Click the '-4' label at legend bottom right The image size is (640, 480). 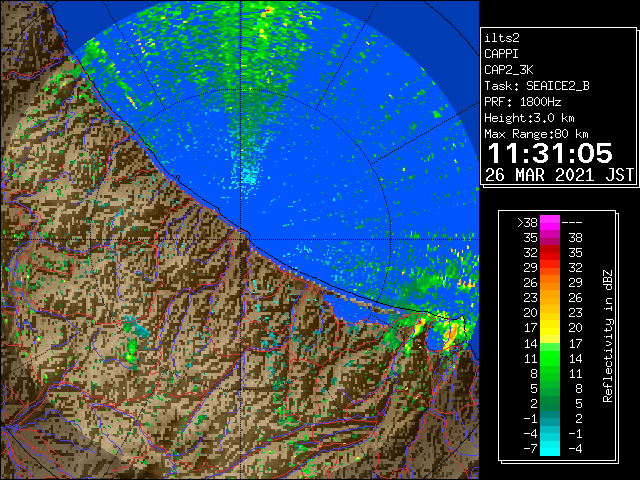coord(575,448)
